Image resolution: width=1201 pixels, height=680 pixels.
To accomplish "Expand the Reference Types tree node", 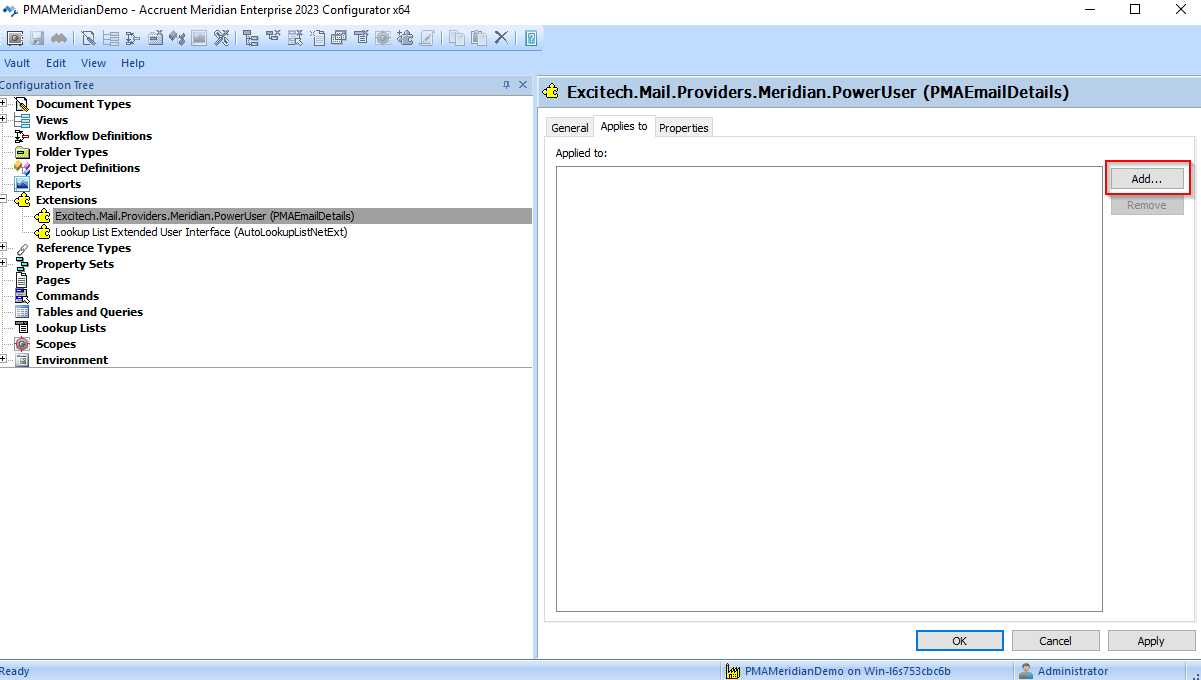I will coord(4,248).
